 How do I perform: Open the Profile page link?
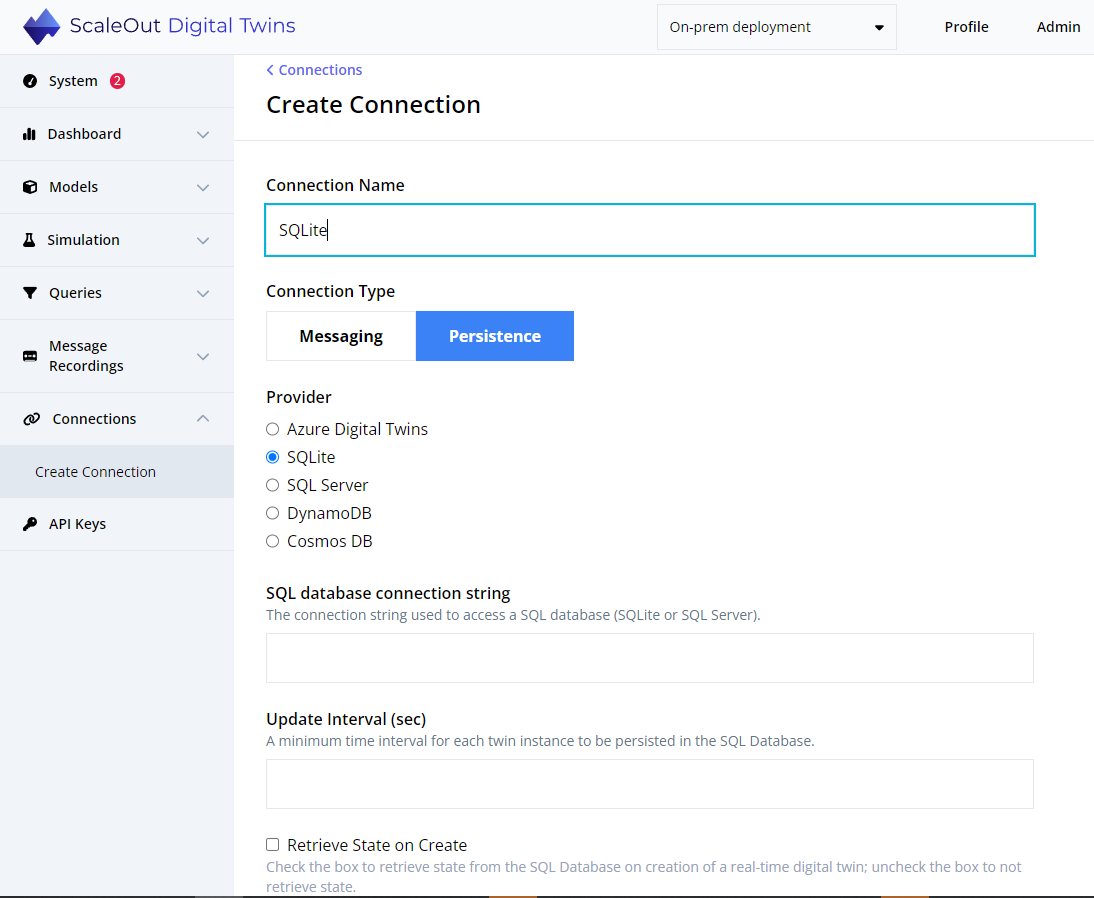point(966,27)
